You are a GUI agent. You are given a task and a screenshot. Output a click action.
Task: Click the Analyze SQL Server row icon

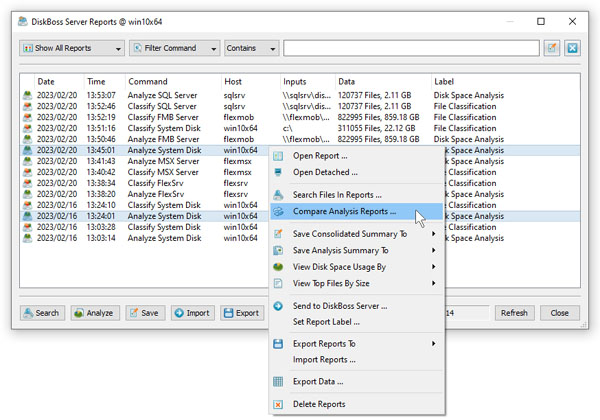[27, 95]
